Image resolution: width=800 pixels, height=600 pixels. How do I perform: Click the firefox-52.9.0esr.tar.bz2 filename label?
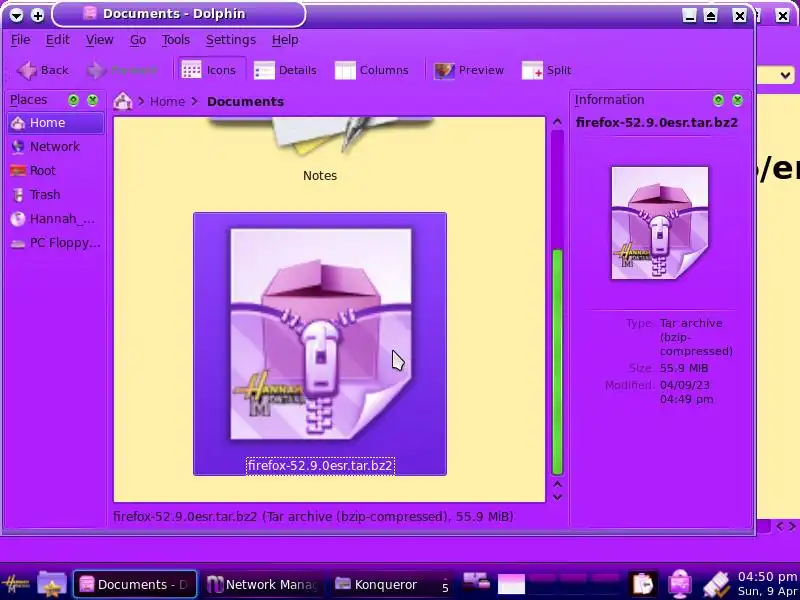pos(320,466)
